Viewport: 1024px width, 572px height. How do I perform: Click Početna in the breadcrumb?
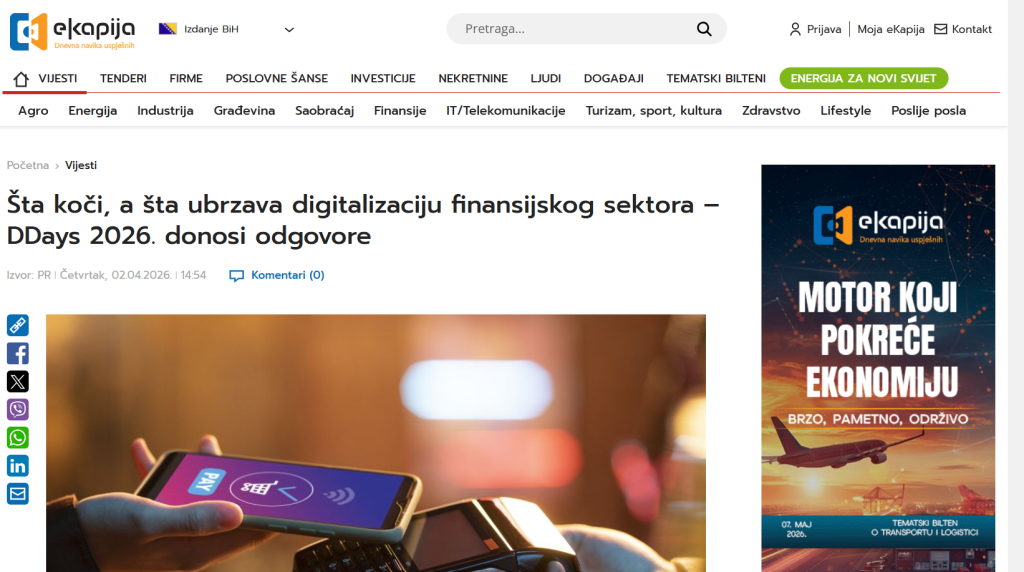click(27, 165)
